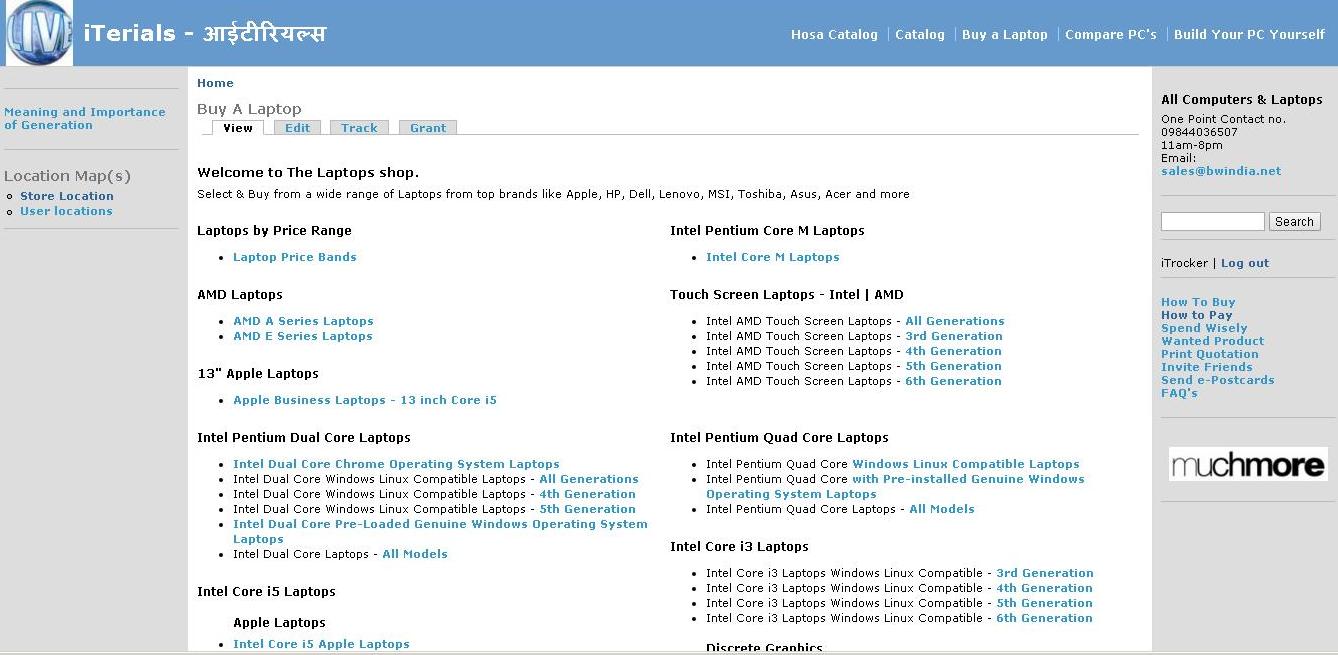Click the iTerials site logo

point(38,33)
